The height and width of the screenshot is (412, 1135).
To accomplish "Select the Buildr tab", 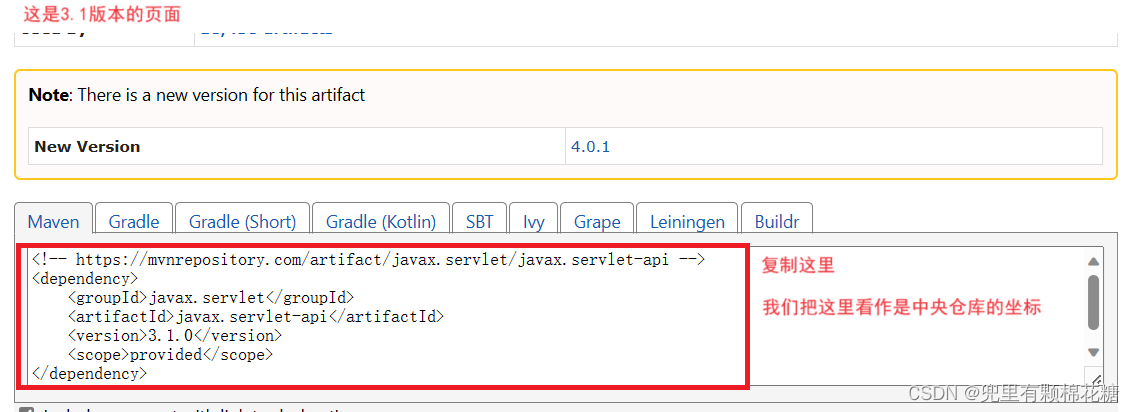I will (x=777, y=219).
